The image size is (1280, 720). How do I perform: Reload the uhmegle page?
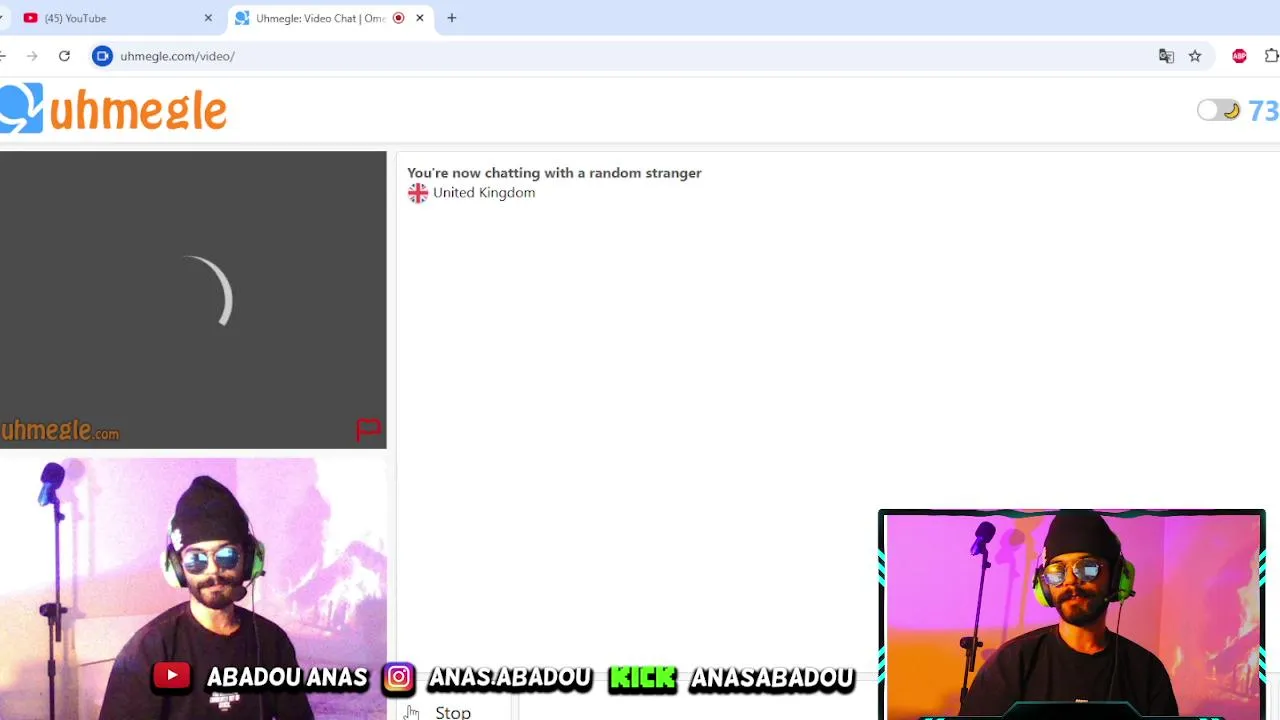click(64, 56)
